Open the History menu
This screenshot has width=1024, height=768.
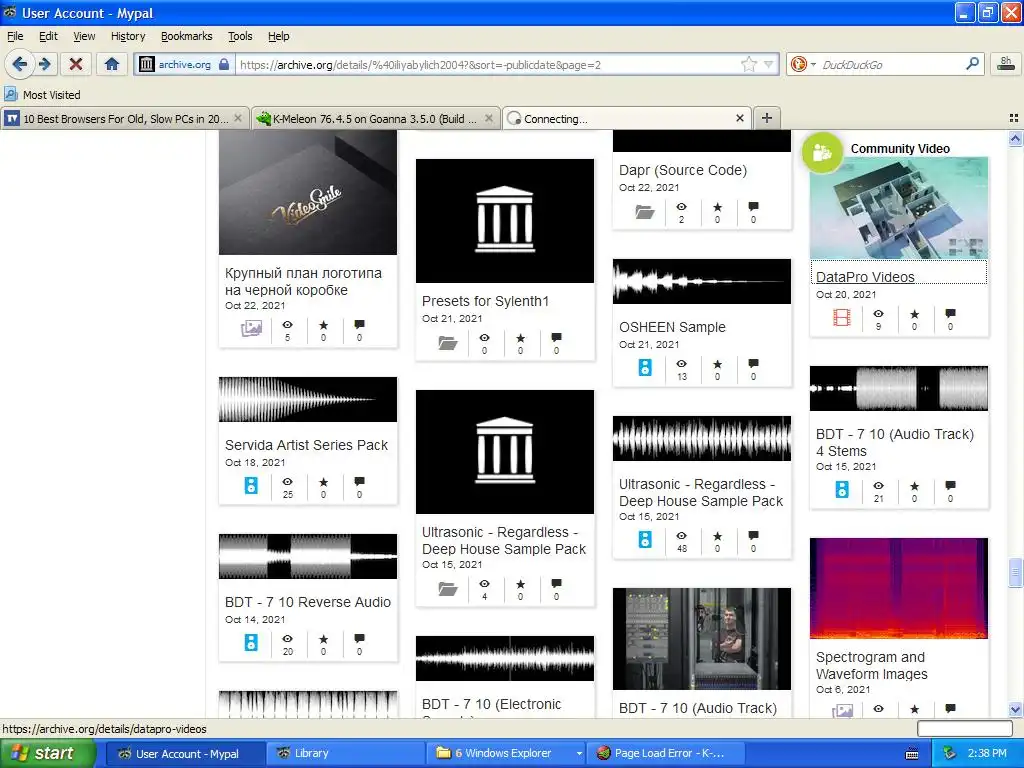coord(128,36)
